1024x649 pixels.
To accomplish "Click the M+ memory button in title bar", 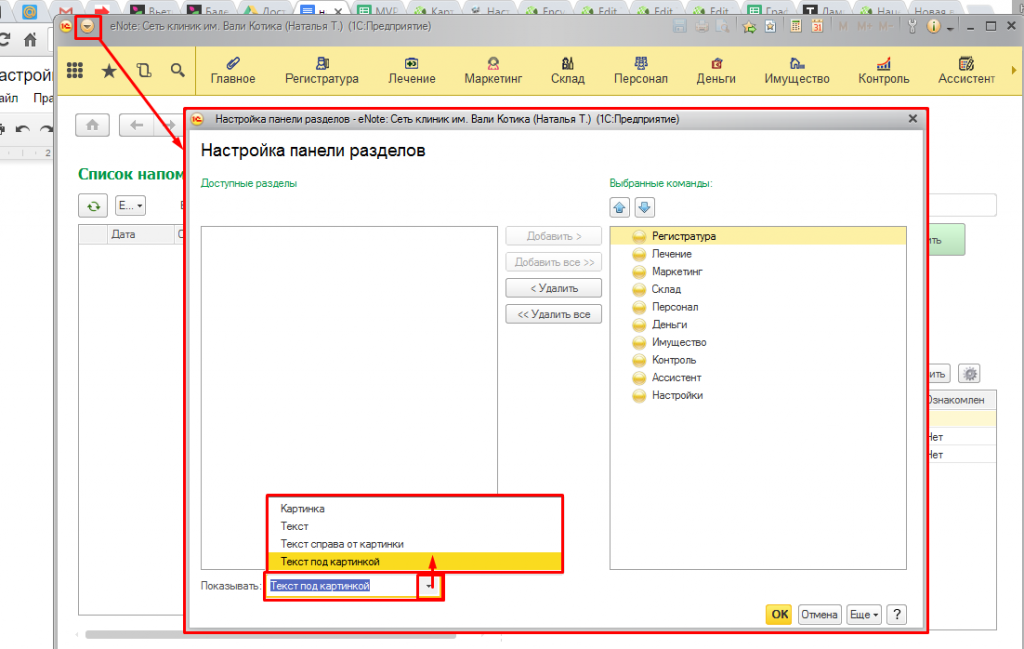I will [x=865, y=27].
